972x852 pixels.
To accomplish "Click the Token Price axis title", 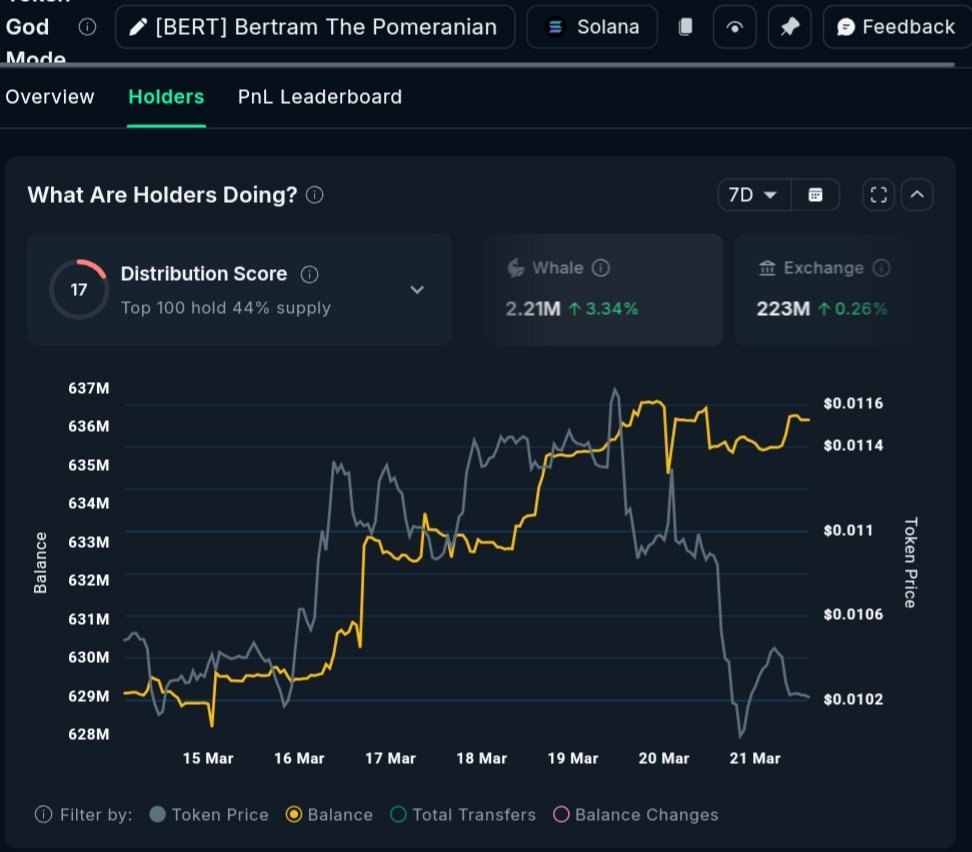I will click(x=910, y=562).
